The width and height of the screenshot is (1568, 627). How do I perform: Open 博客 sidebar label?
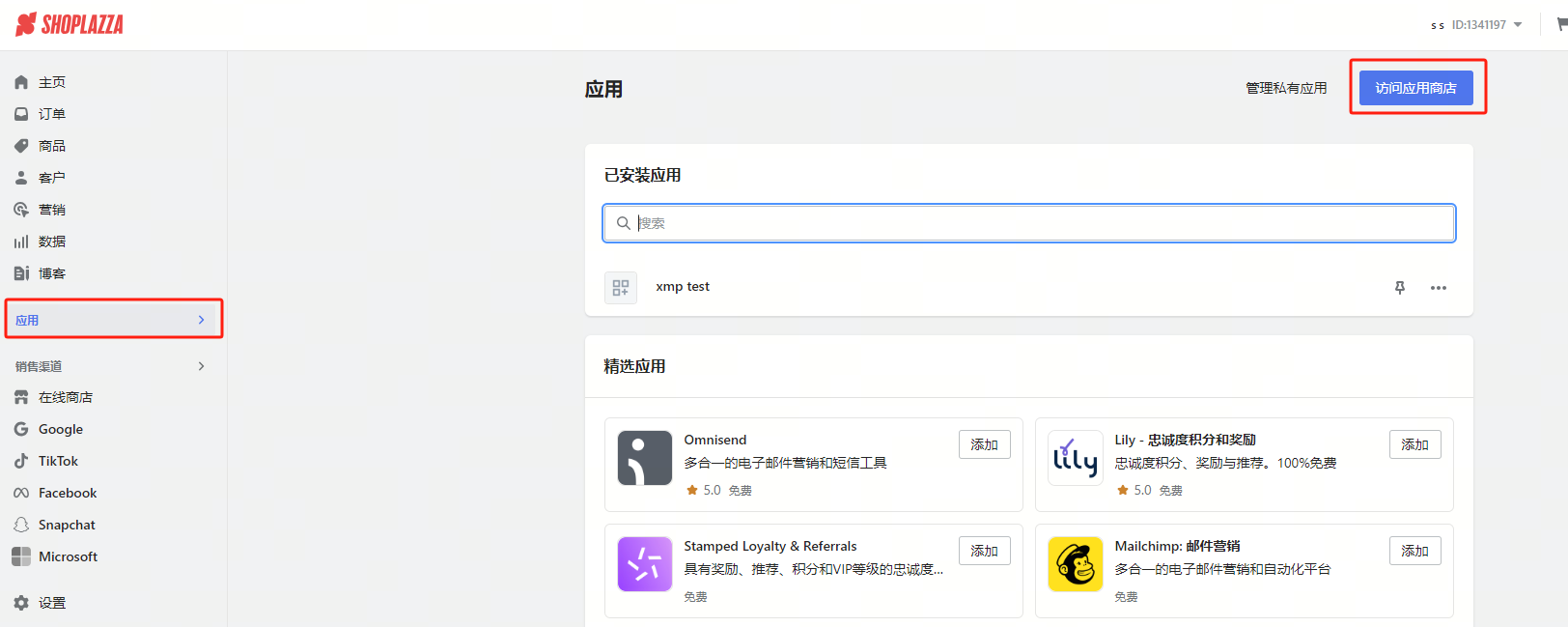tap(52, 273)
